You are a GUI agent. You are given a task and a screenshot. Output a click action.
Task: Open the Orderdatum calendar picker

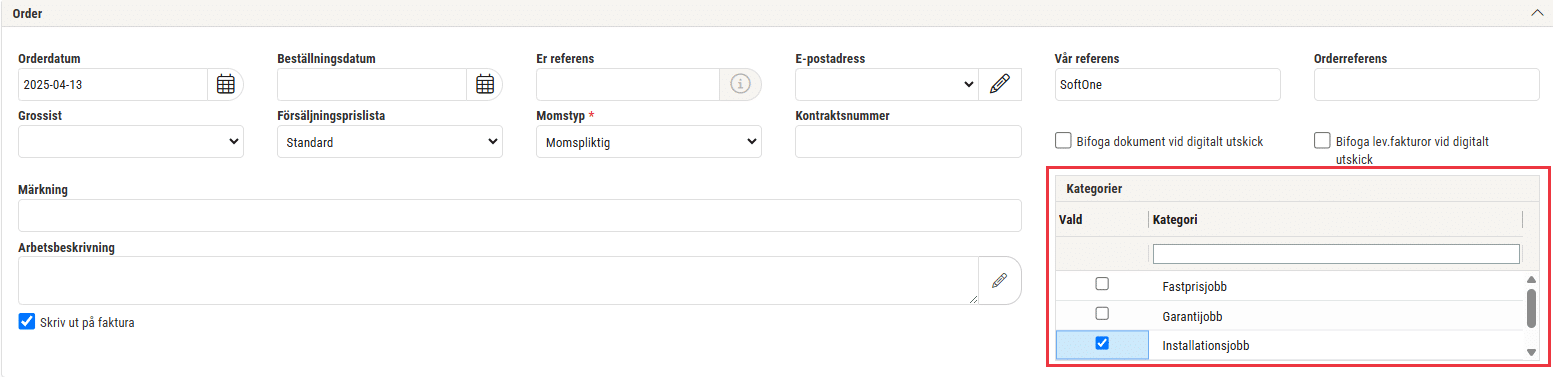226,85
